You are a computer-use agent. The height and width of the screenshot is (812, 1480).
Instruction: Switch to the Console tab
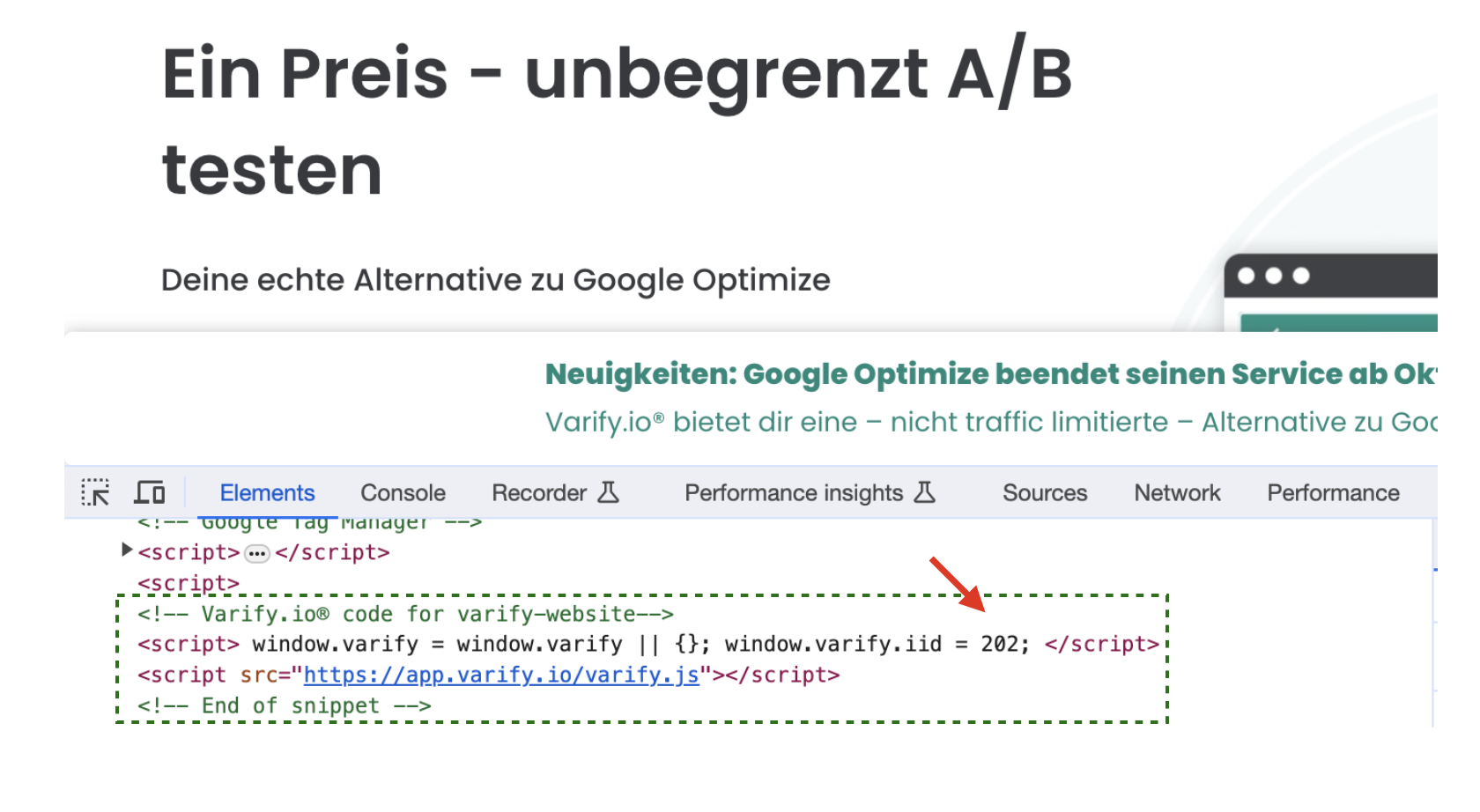403,493
